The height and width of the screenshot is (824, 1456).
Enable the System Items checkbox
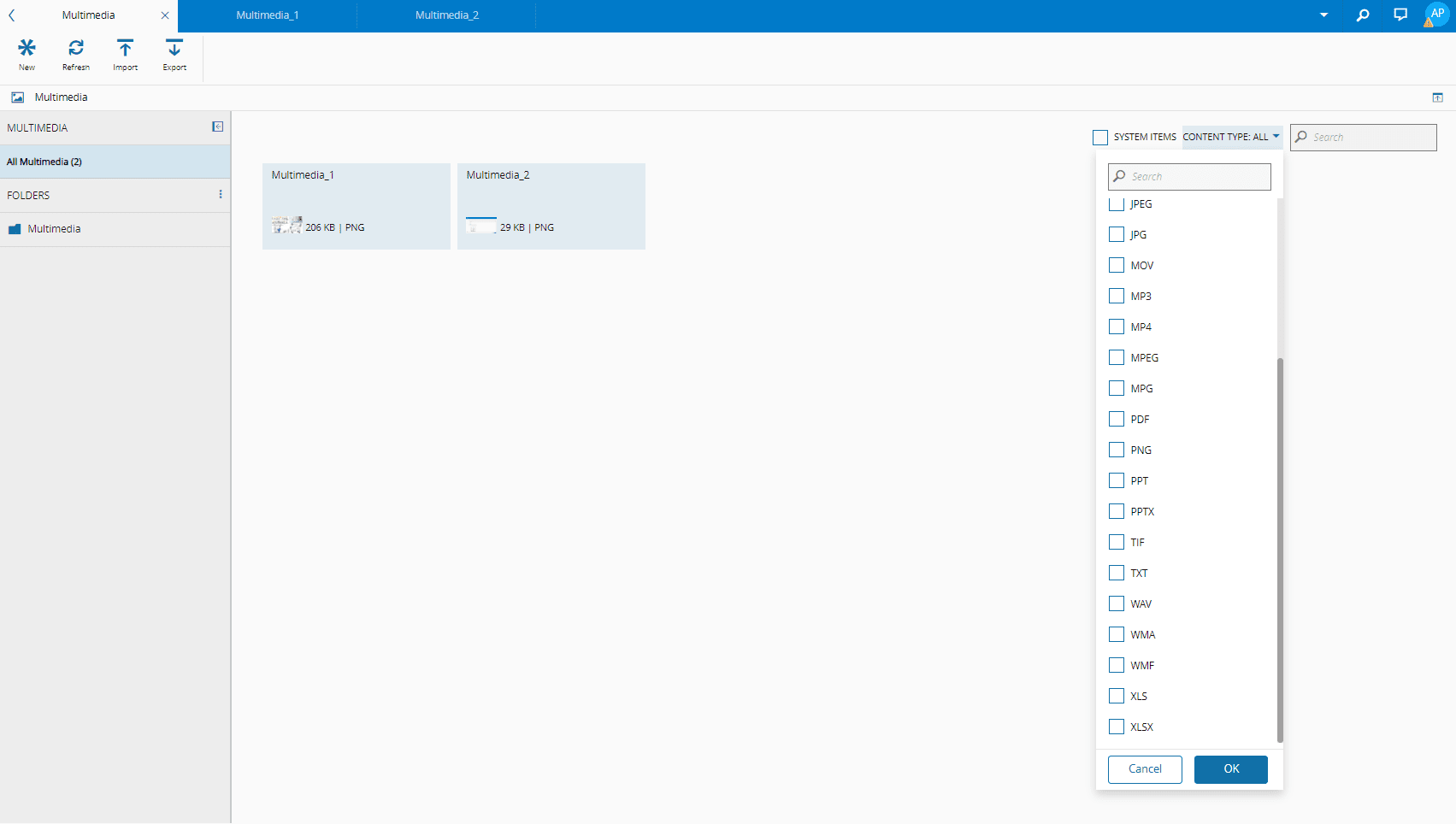pyautogui.click(x=1100, y=138)
